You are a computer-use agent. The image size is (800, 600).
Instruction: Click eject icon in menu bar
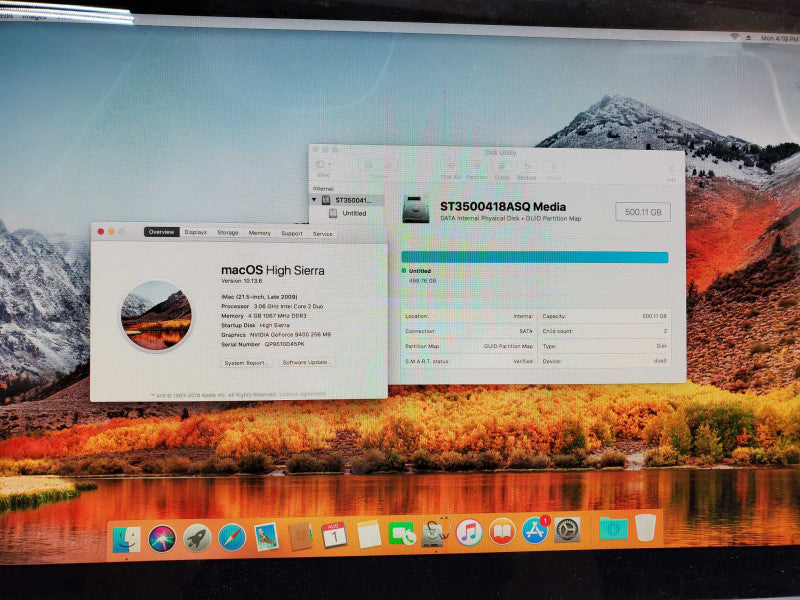[748, 38]
